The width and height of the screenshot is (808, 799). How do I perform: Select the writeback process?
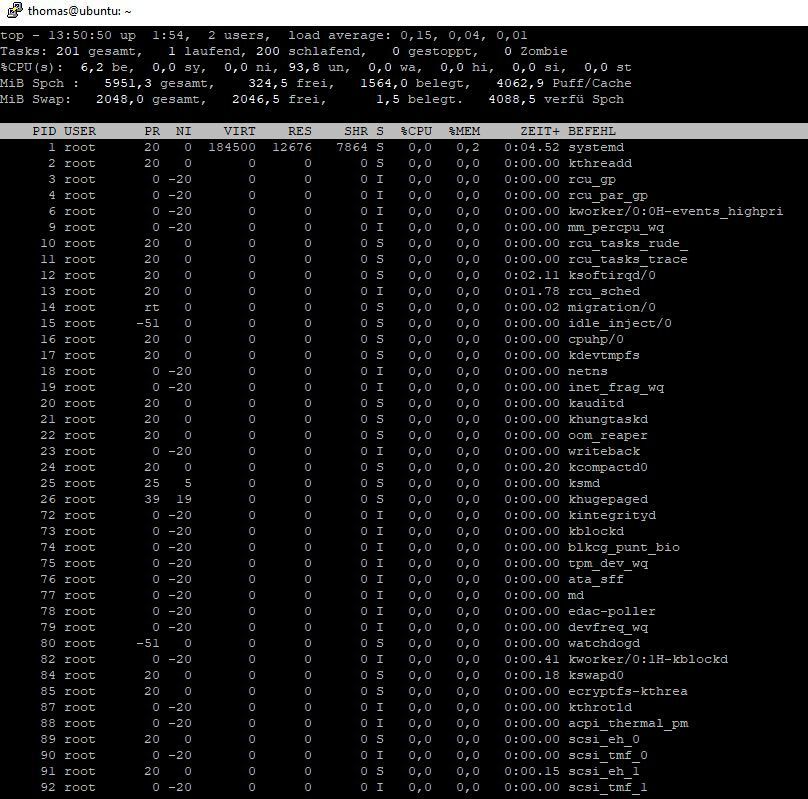[x=604, y=451]
